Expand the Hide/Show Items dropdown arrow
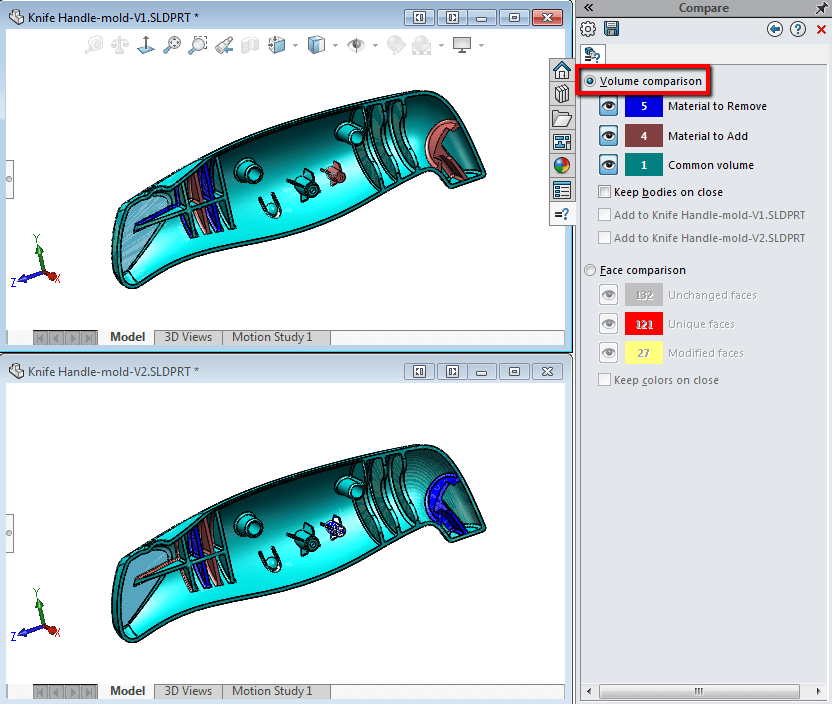The height and width of the screenshot is (704, 832). pos(375,46)
